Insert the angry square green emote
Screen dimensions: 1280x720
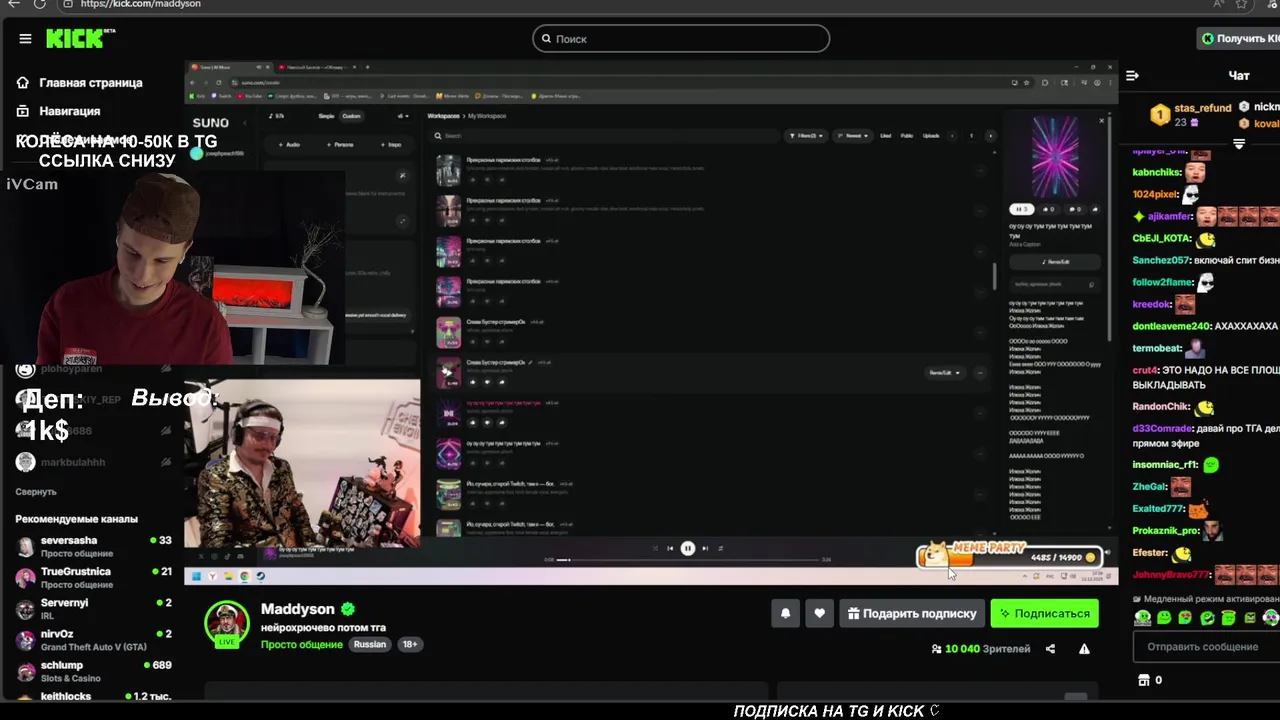coord(1250,618)
